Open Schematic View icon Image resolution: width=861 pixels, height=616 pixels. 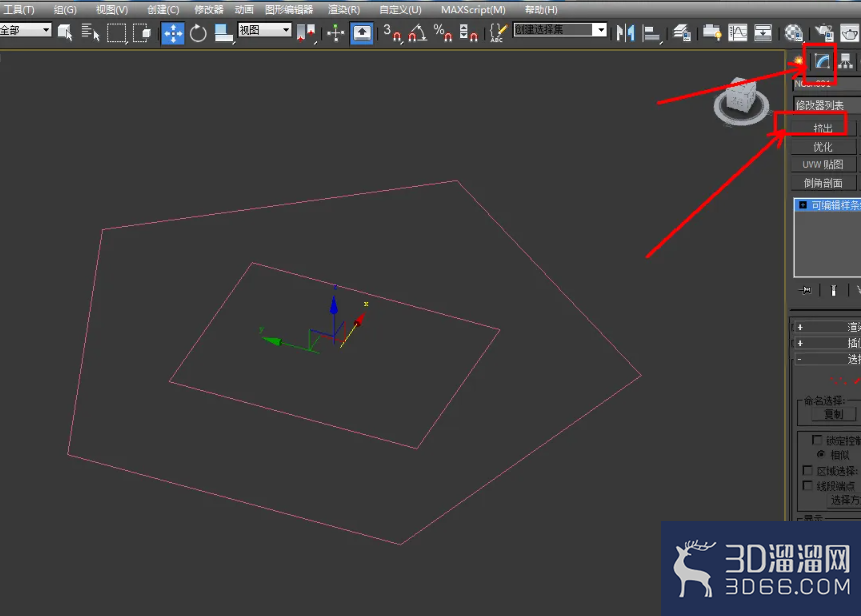pos(763,33)
